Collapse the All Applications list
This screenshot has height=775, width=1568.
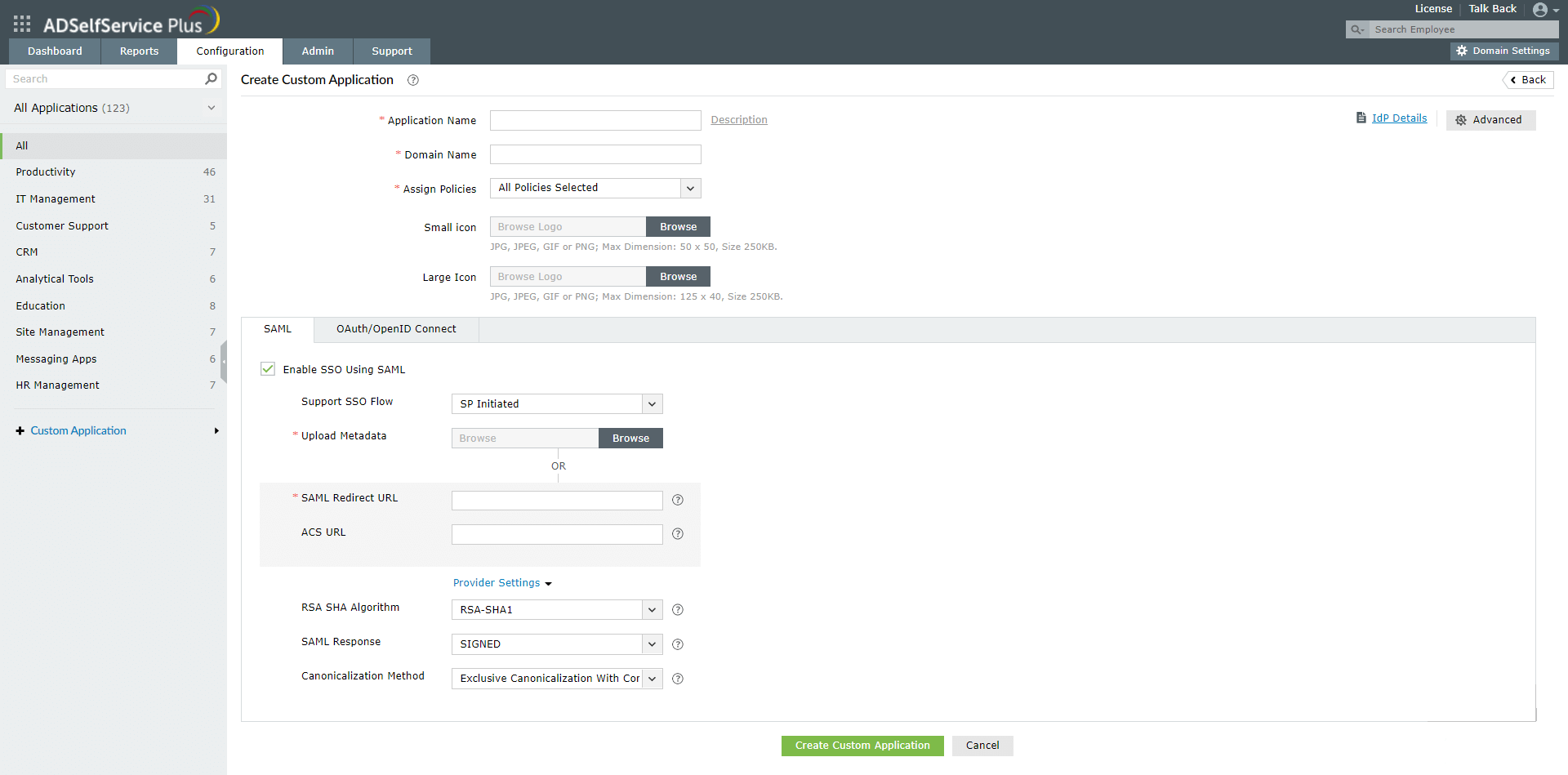[211, 107]
